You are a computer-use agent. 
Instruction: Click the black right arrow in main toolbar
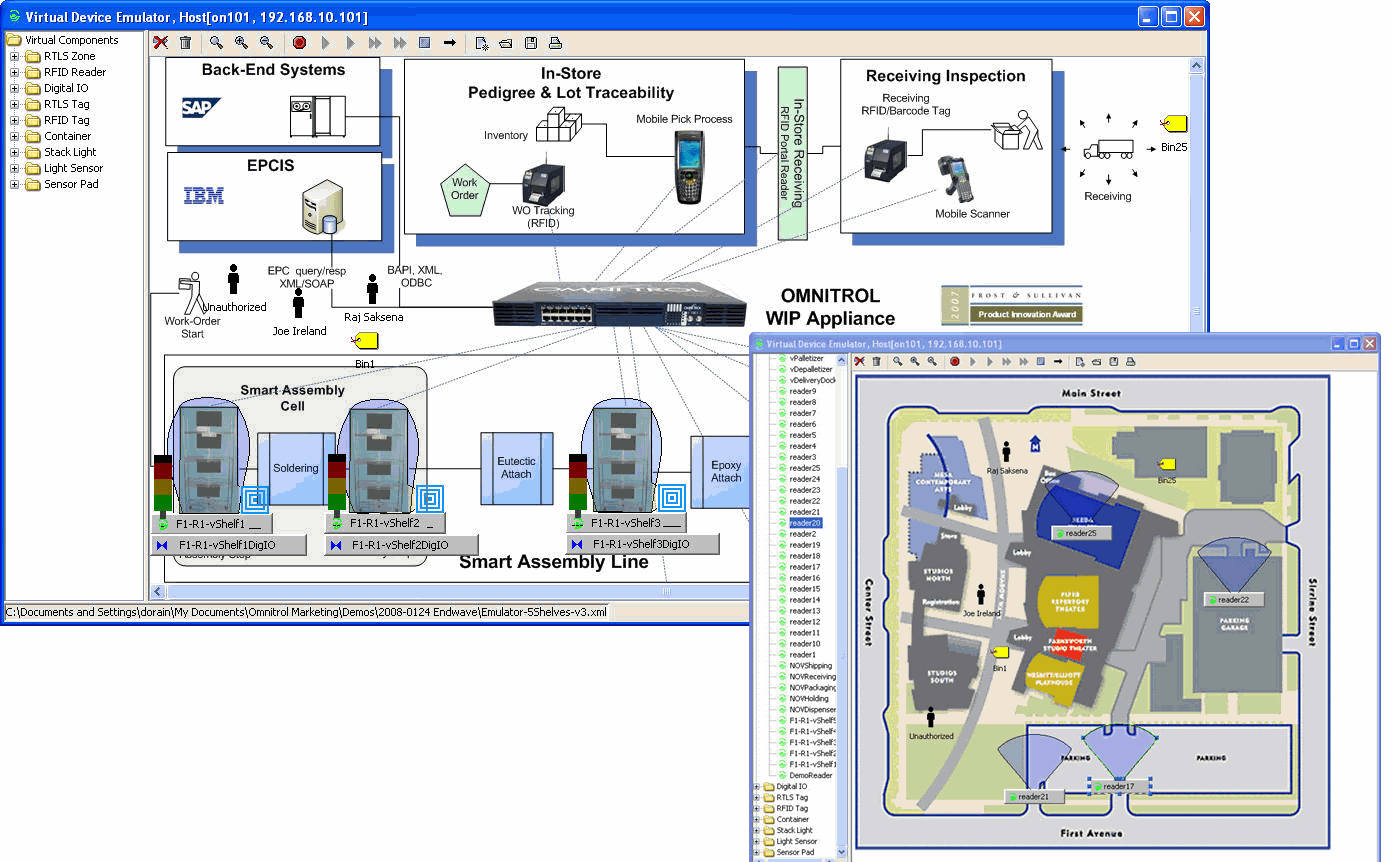449,43
